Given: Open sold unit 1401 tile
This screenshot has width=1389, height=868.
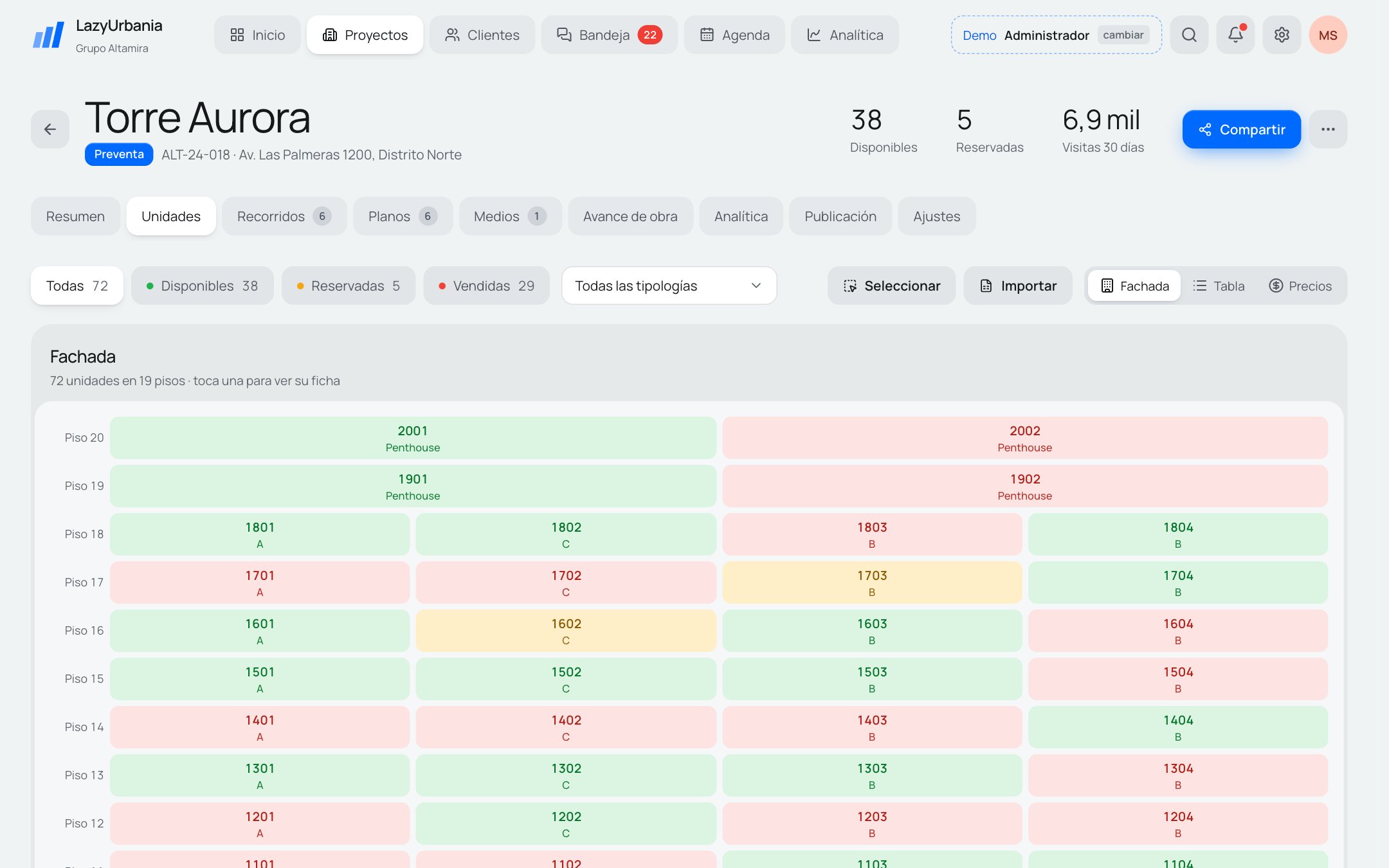Looking at the screenshot, I should [260, 727].
